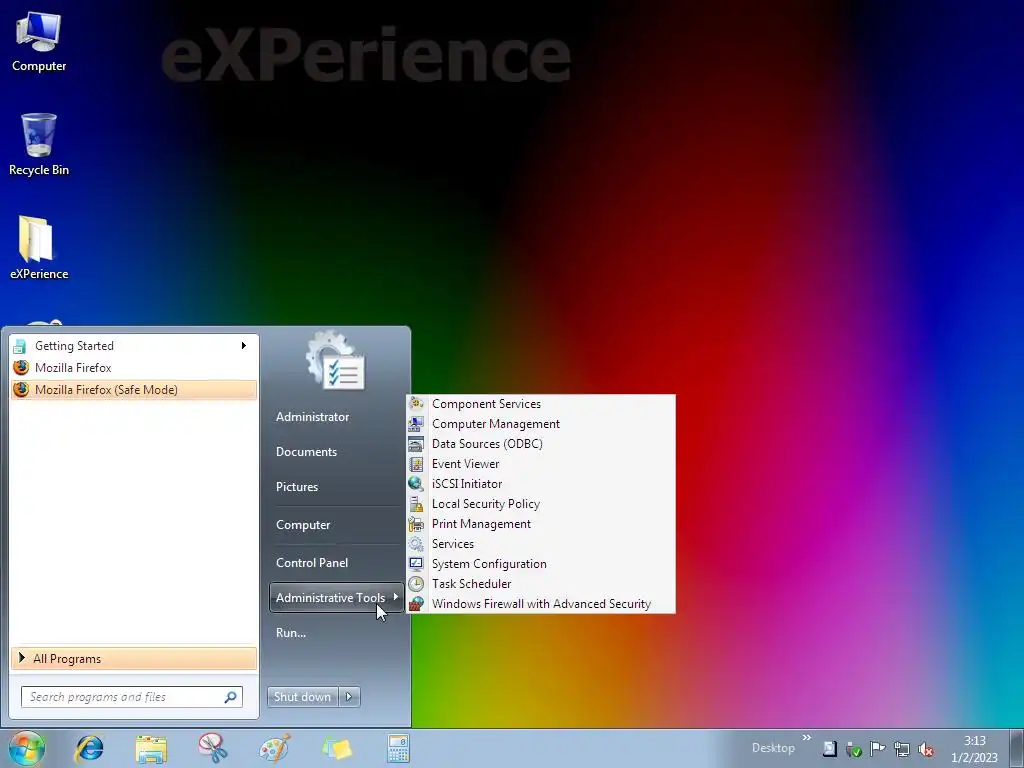Open Computer from Start menu
The width and height of the screenshot is (1024, 768).
click(303, 525)
